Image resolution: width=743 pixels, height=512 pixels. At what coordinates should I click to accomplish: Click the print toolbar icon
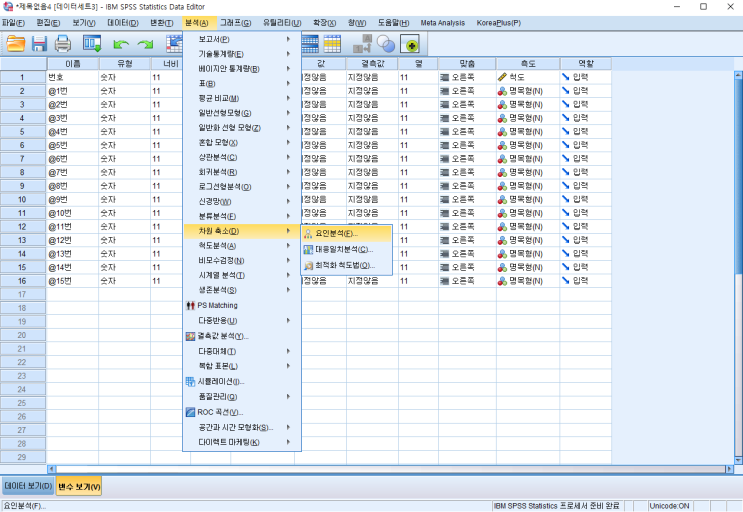[x=63, y=44]
